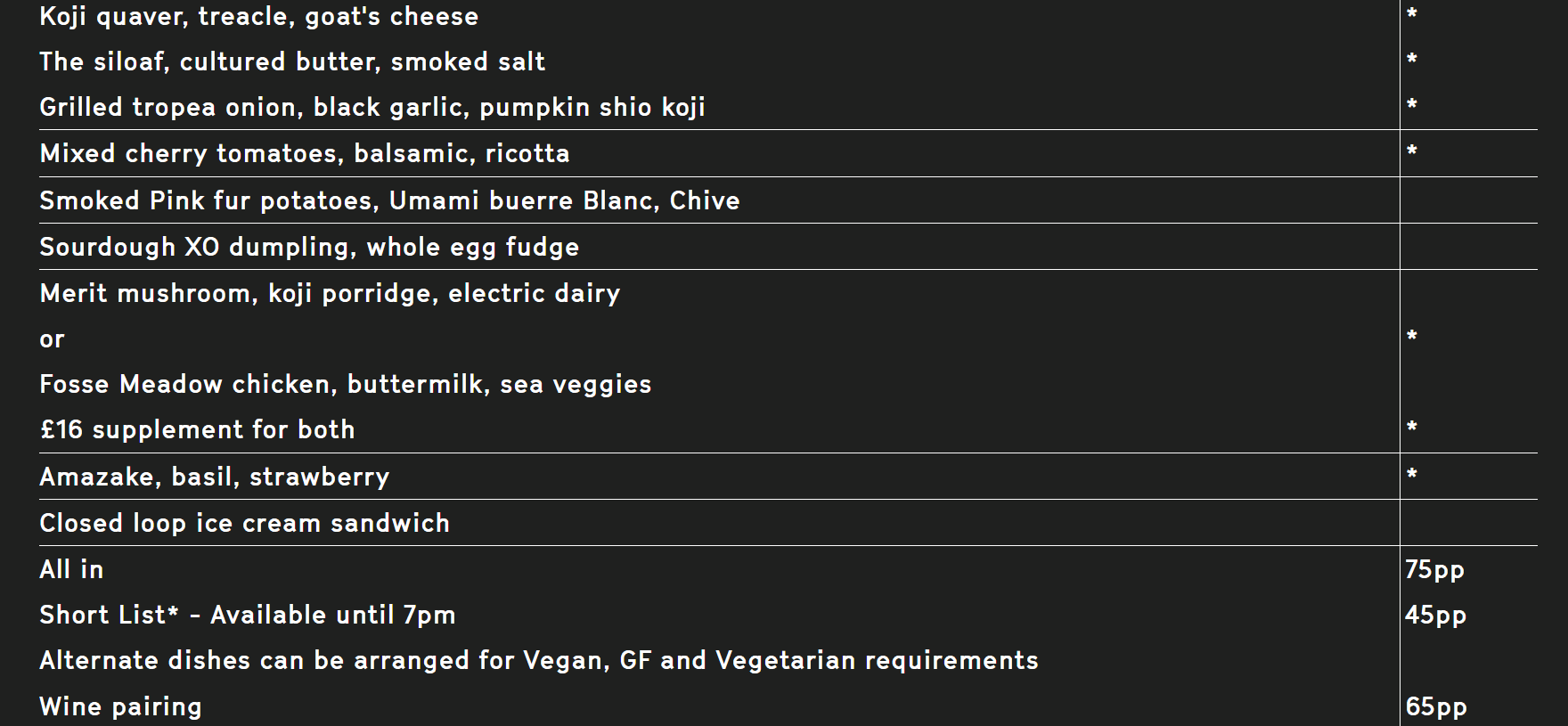Click the Wine pairing label
The image size is (1568, 726).
point(121,707)
